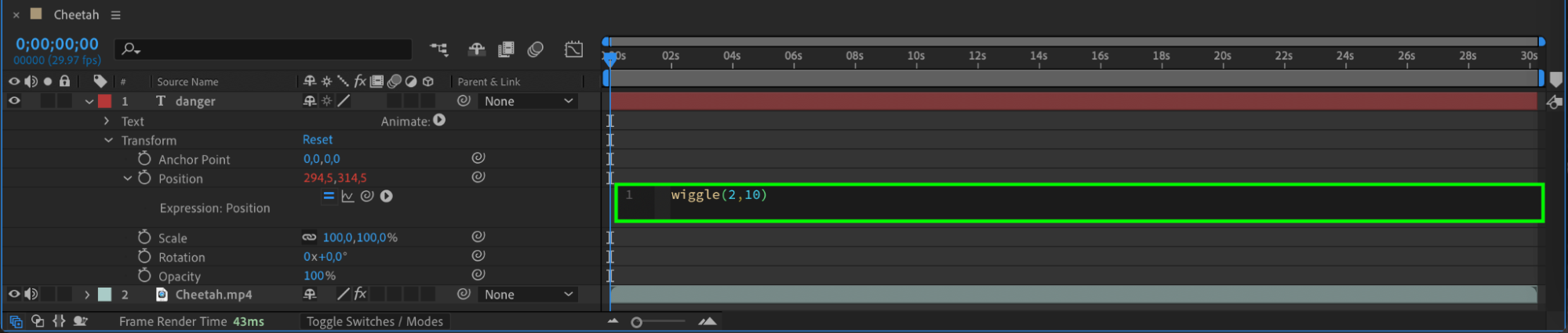The image size is (1568, 333).
Task: Expand or collapse Layer Switches pane icon
Action: tap(16, 321)
